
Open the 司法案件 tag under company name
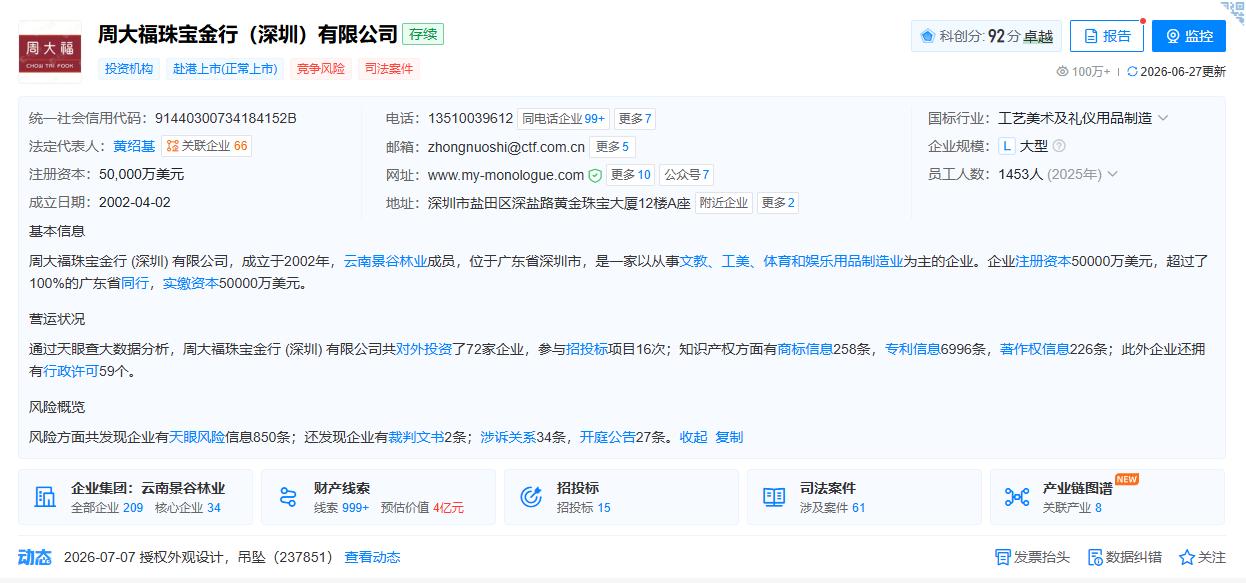(x=389, y=69)
